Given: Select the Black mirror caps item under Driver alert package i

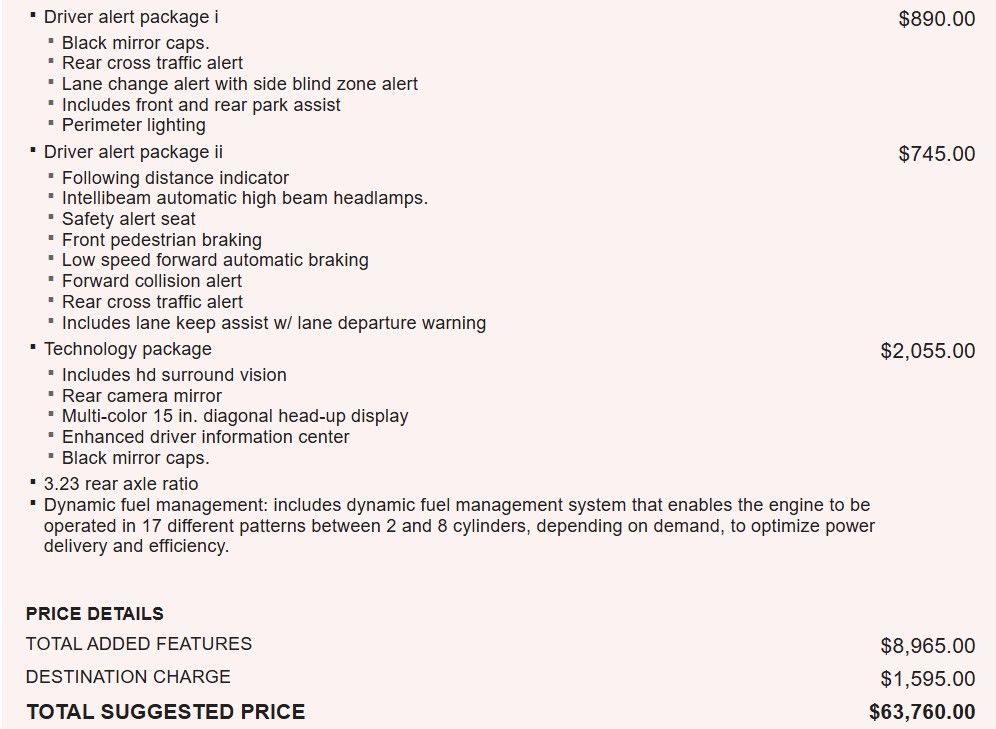Looking at the screenshot, I should coord(135,43).
